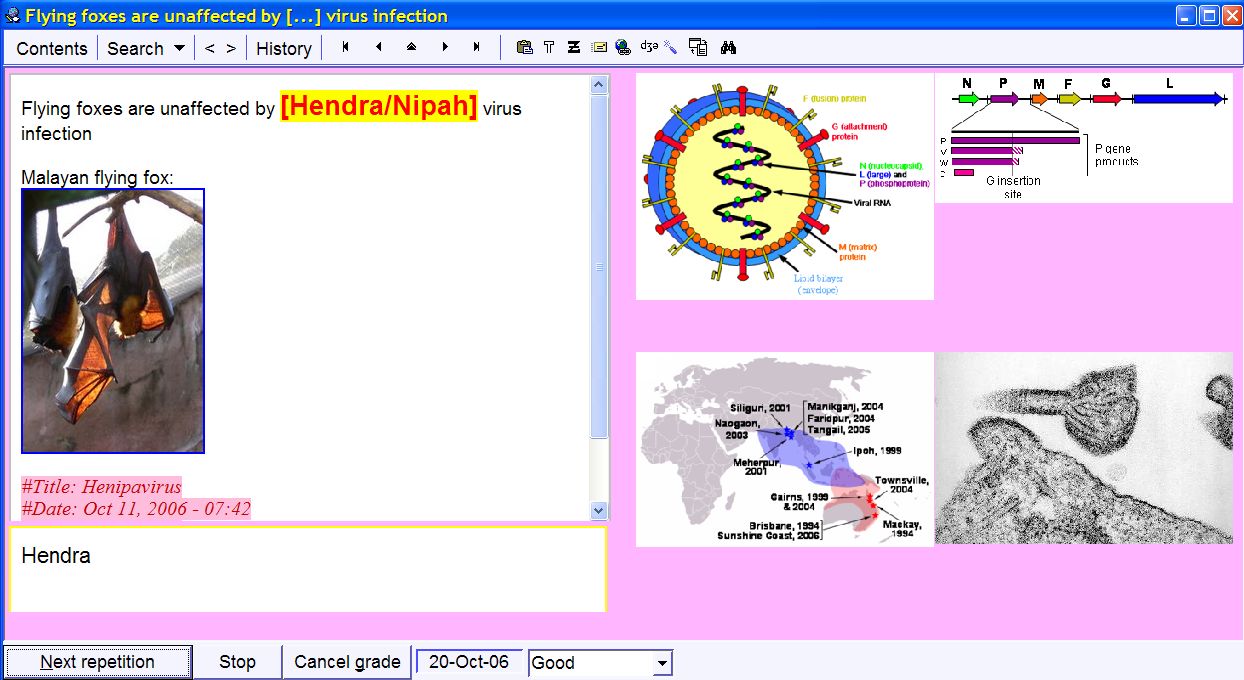Click the globe web link icon
The image size is (1244, 680).
(x=623, y=47)
